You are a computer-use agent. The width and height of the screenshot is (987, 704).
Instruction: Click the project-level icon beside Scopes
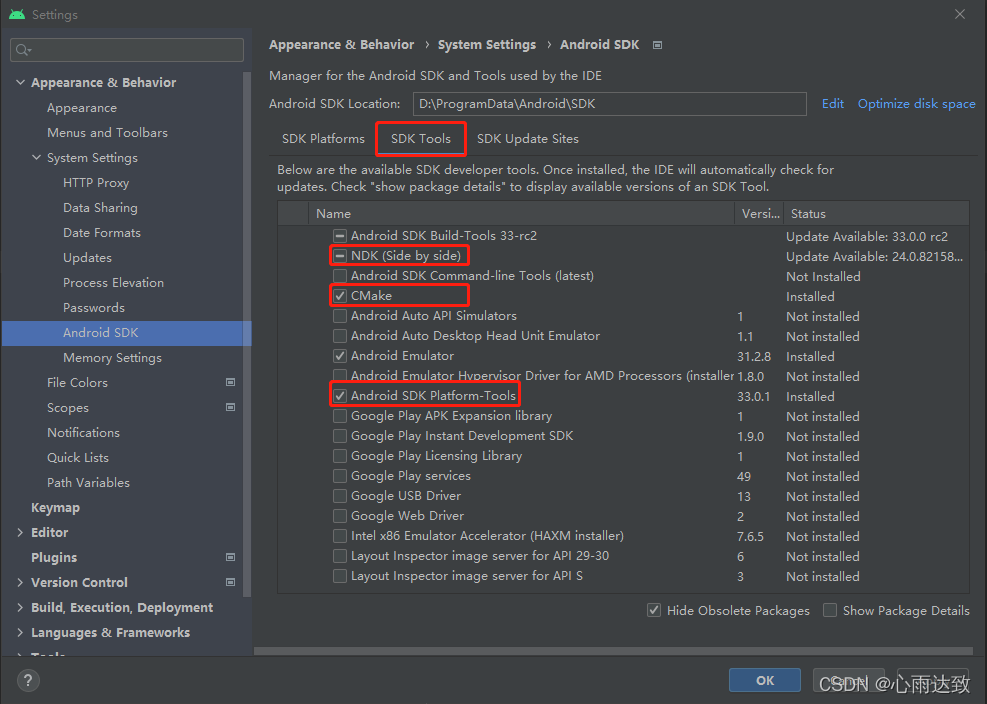(x=230, y=407)
